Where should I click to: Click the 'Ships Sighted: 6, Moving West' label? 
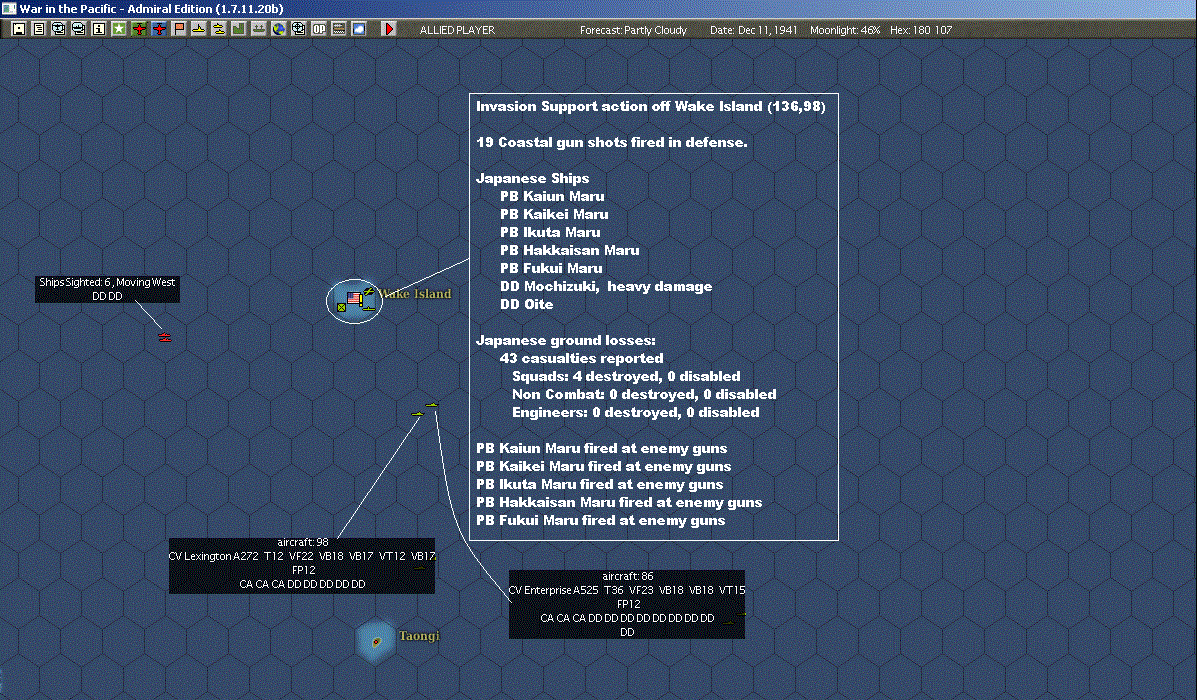click(107, 282)
